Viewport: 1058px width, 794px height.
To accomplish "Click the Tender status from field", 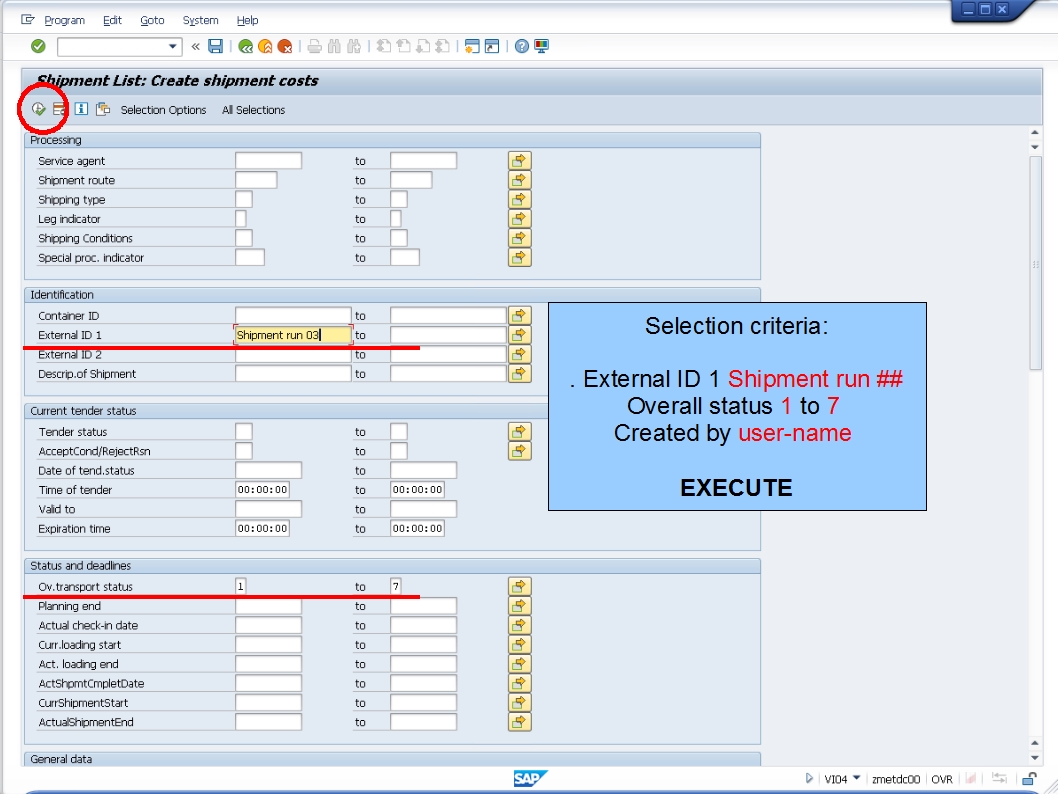I will pos(244,432).
